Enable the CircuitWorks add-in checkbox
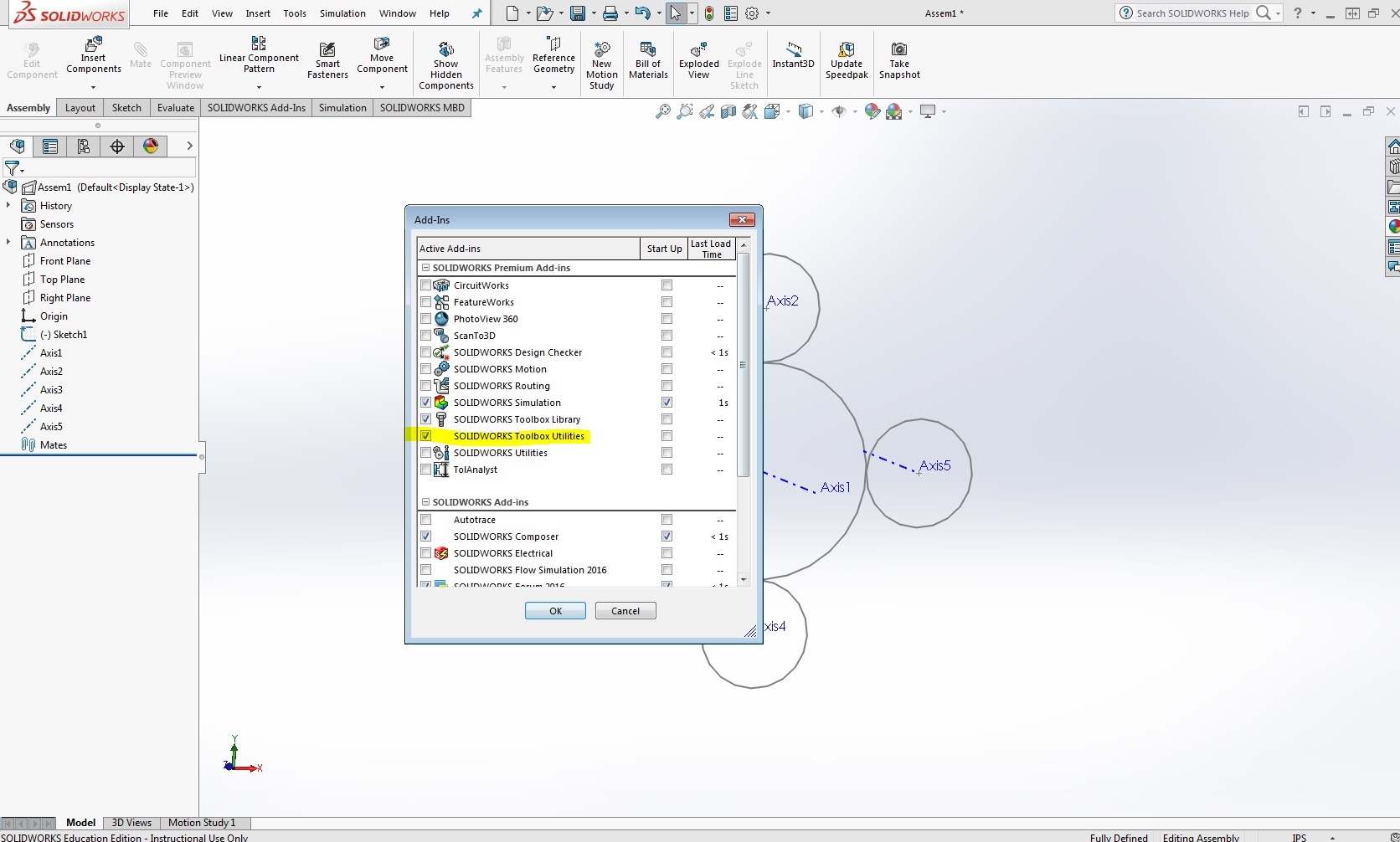The height and width of the screenshot is (842, 1400). pyautogui.click(x=425, y=285)
